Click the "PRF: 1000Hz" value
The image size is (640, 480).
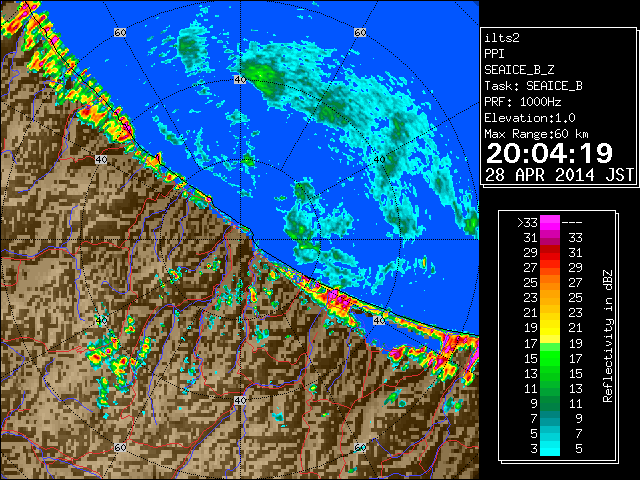click(523, 102)
